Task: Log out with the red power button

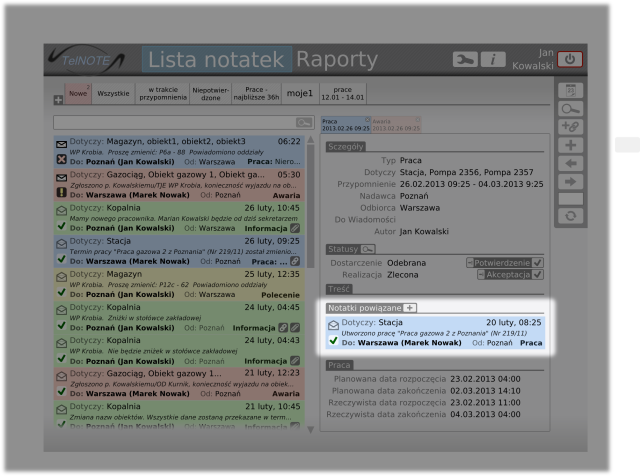Action: (570, 60)
